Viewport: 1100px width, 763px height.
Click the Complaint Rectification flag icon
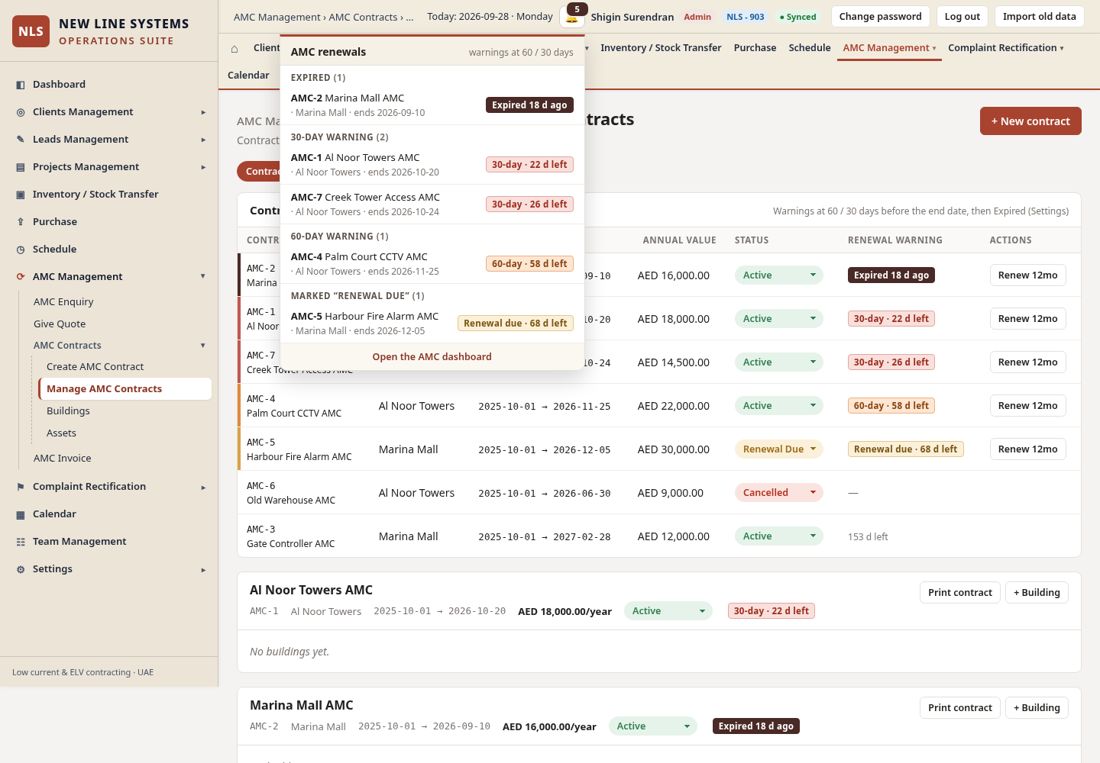20,487
